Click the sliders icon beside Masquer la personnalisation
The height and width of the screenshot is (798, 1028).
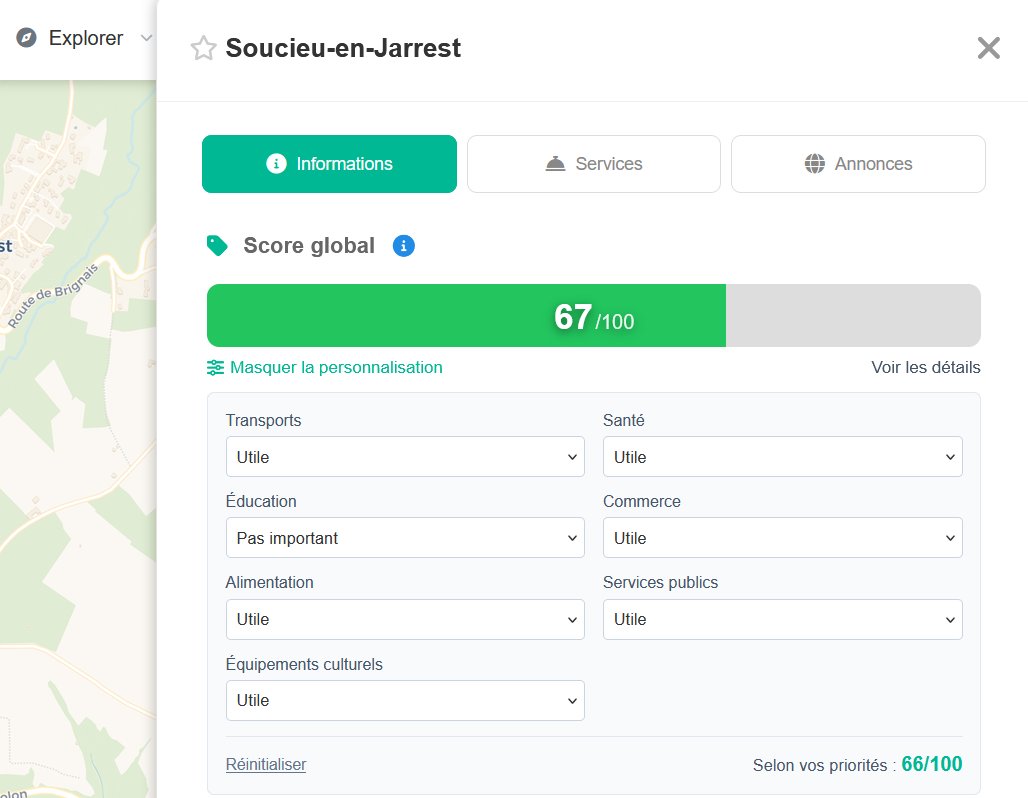[215, 368]
